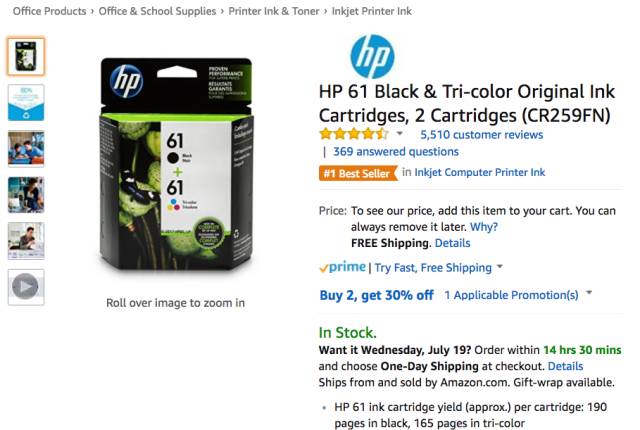This screenshot has width=640, height=430.
Task: Expand the Applicable Promotion(s) arrow
Action: pyautogui.click(x=589, y=293)
